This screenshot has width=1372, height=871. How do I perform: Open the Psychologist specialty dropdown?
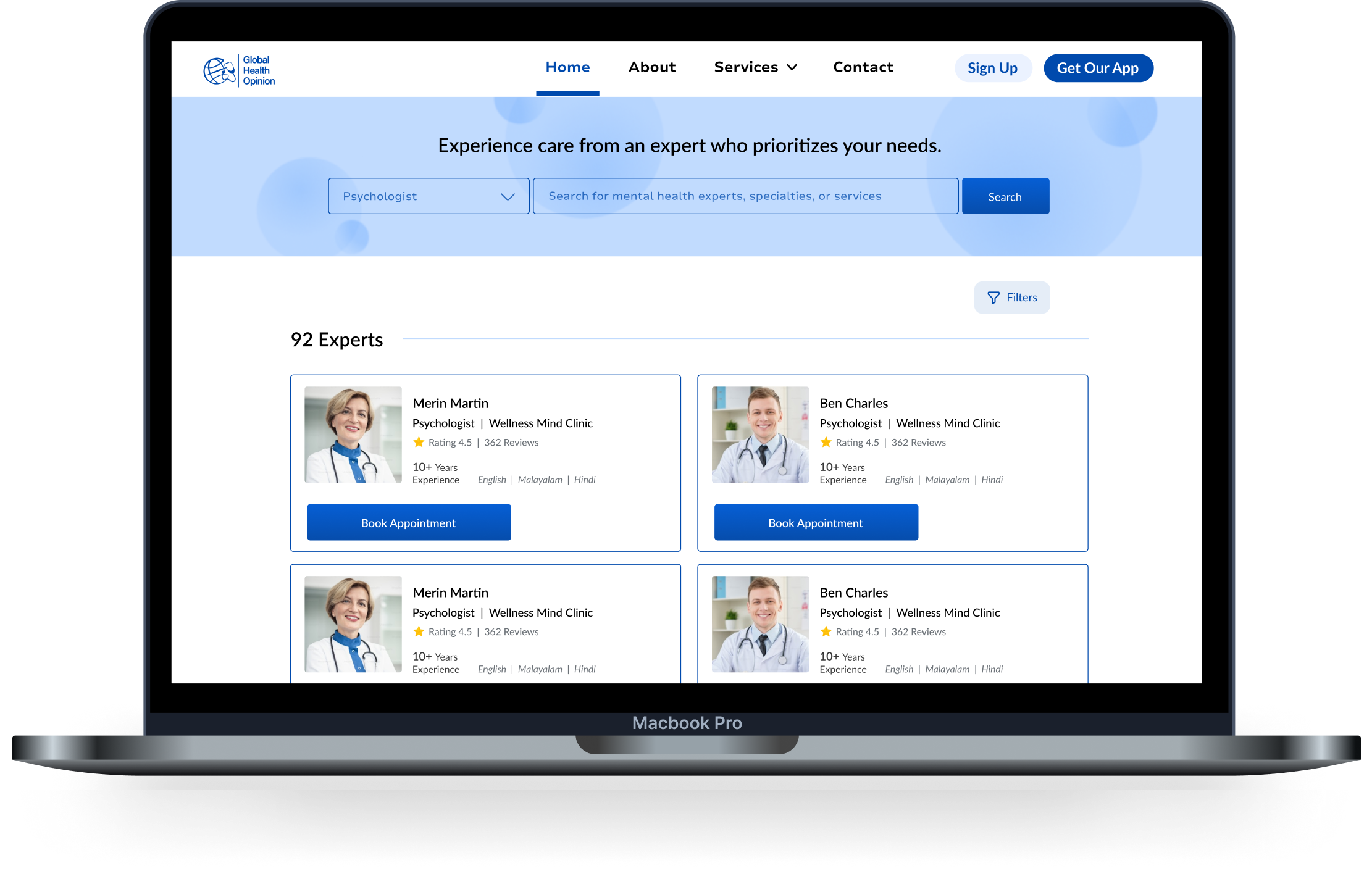click(x=429, y=196)
